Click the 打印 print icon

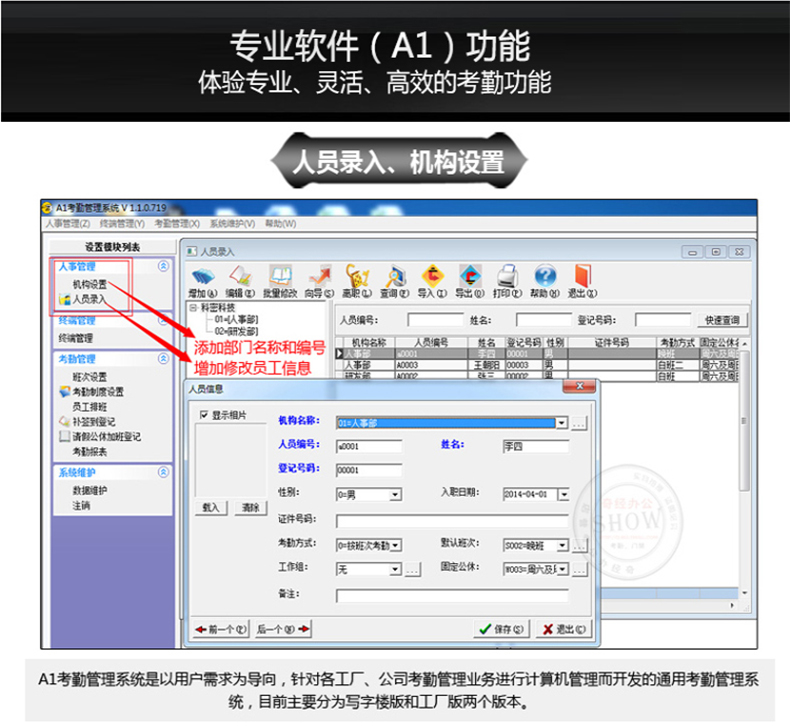tap(508, 281)
